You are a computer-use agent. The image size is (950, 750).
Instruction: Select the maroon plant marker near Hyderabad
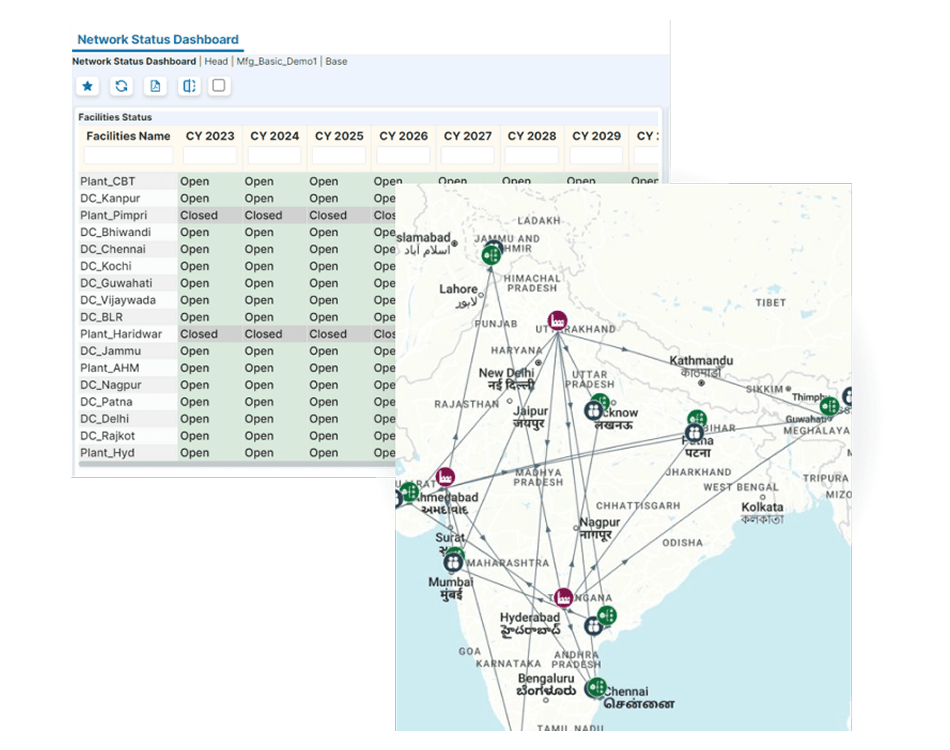click(x=563, y=597)
